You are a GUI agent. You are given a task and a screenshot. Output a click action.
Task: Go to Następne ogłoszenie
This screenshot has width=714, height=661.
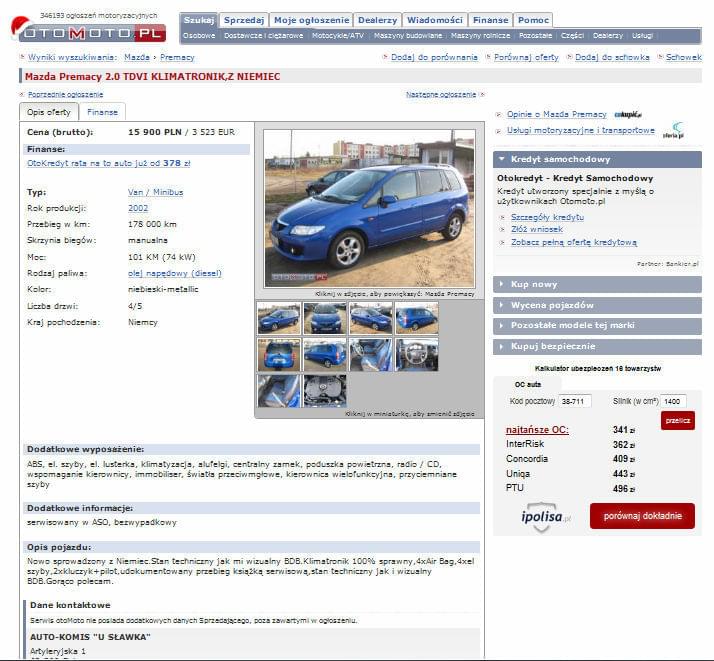pos(441,94)
